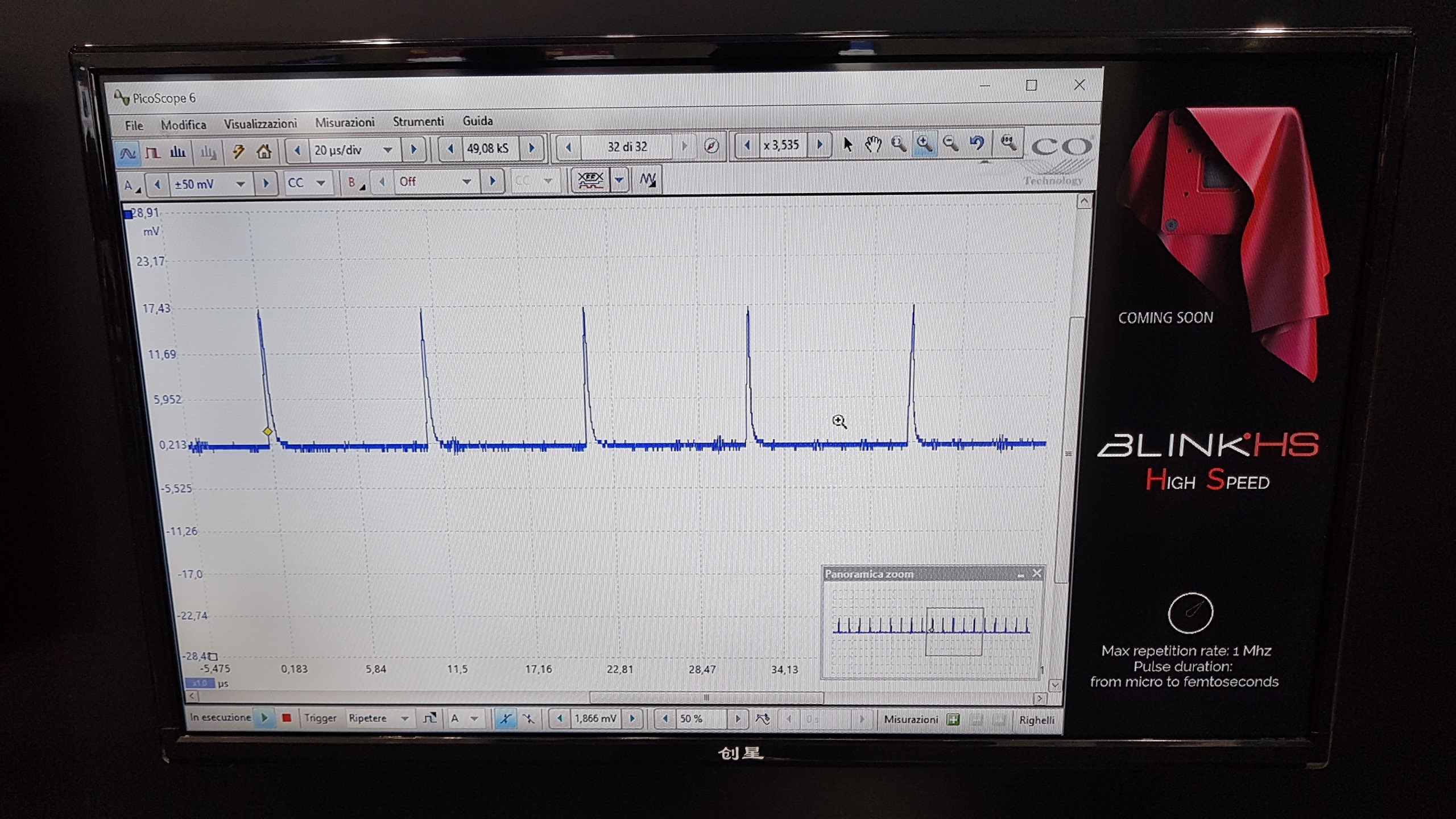Viewport: 1456px width, 819px height.
Task: Click the post-trigger delay enable icon
Action: 763,719
